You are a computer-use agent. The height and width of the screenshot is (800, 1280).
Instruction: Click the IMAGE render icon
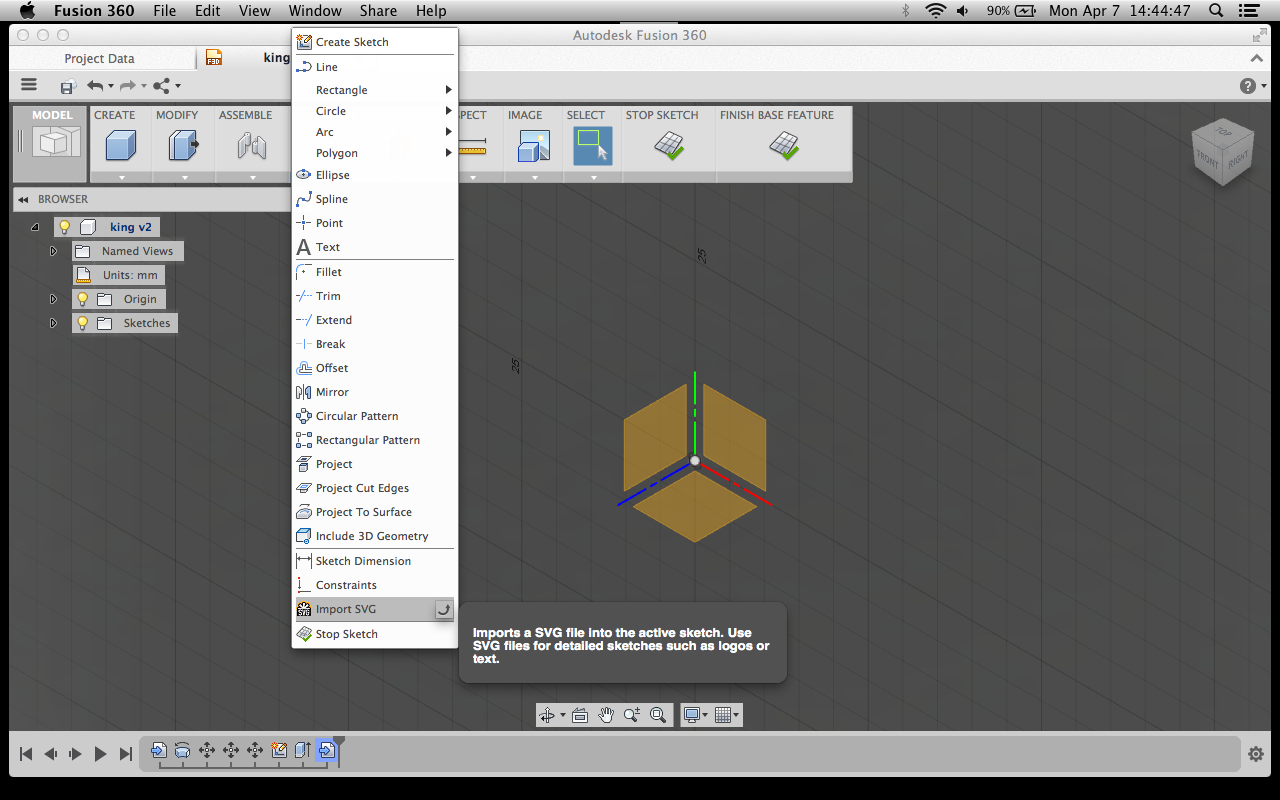(x=533, y=146)
